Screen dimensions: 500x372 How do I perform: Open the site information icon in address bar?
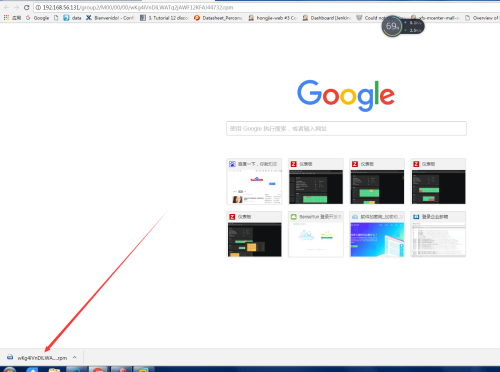pyautogui.click(x=38, y=7)
